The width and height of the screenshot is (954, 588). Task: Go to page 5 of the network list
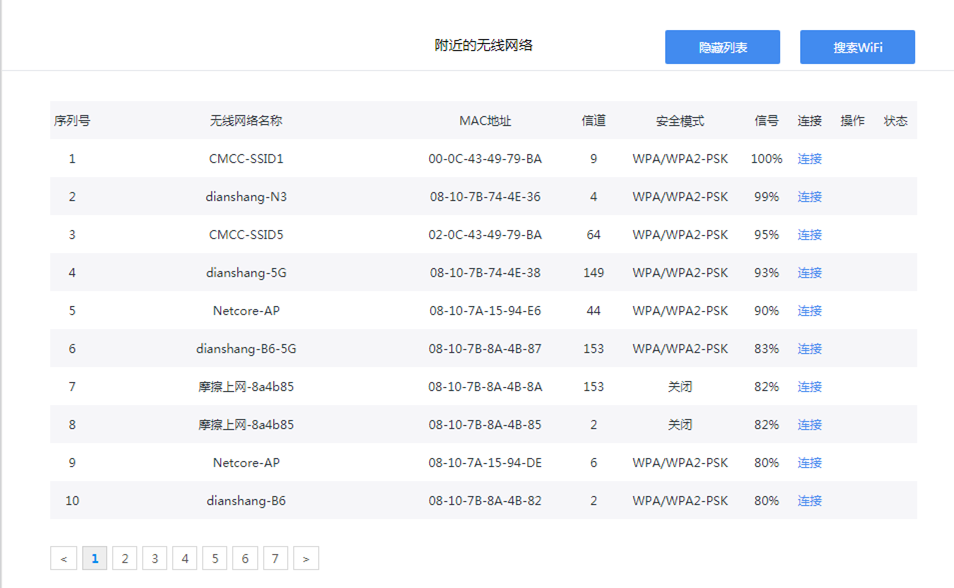pyautogui.click(x=215, y=557)
